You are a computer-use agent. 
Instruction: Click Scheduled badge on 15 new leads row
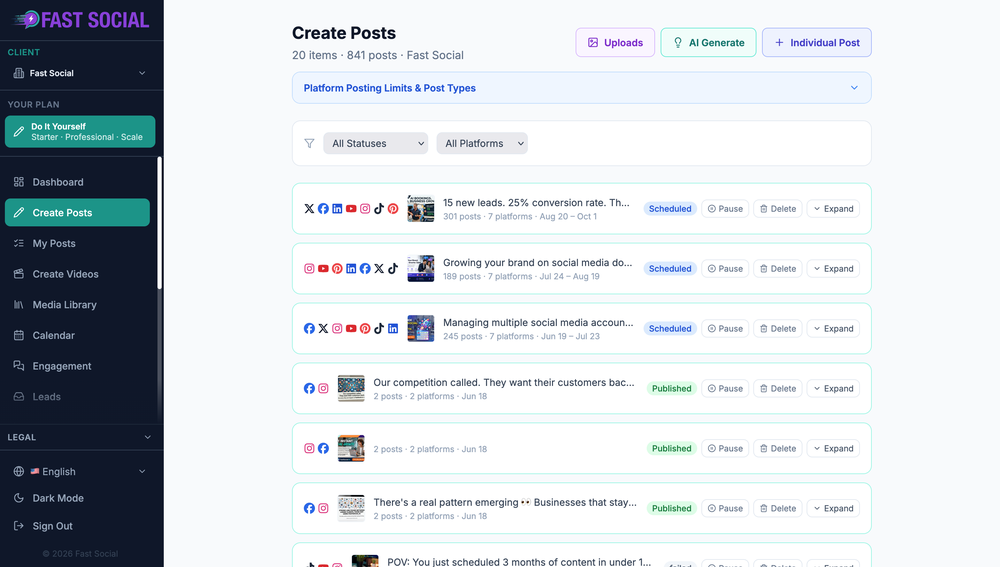click(670, 209)
